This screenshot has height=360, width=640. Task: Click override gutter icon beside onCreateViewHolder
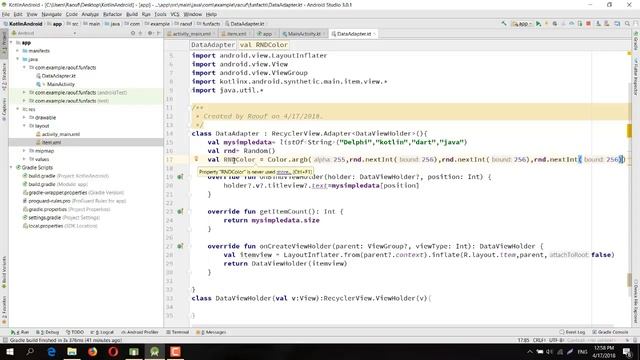coord(180,246)
